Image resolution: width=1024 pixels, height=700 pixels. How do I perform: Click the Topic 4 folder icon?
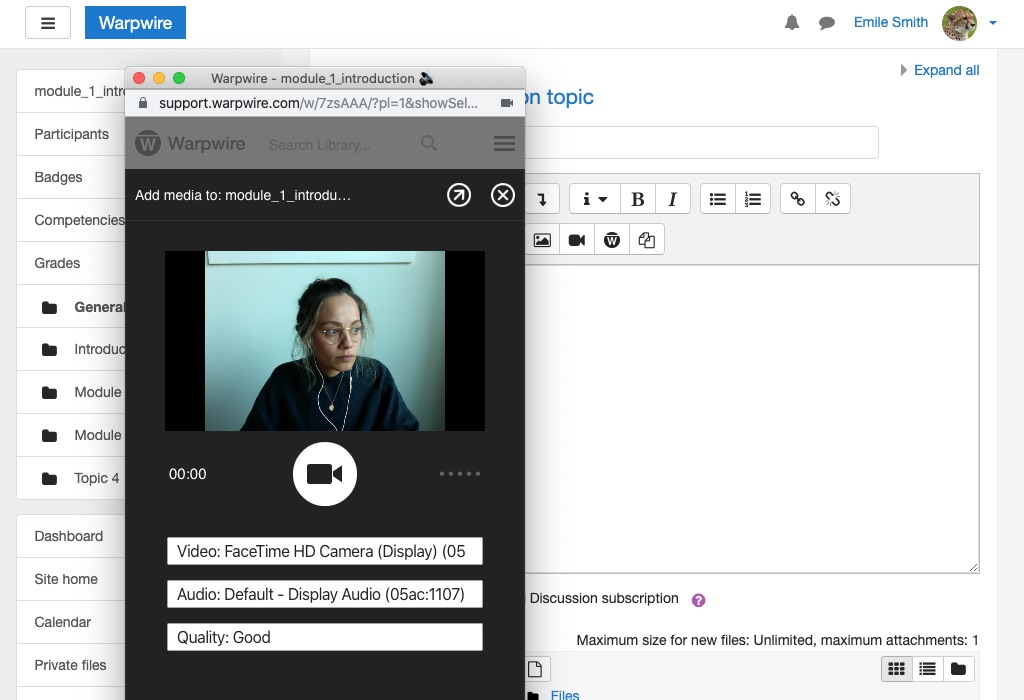49,479
